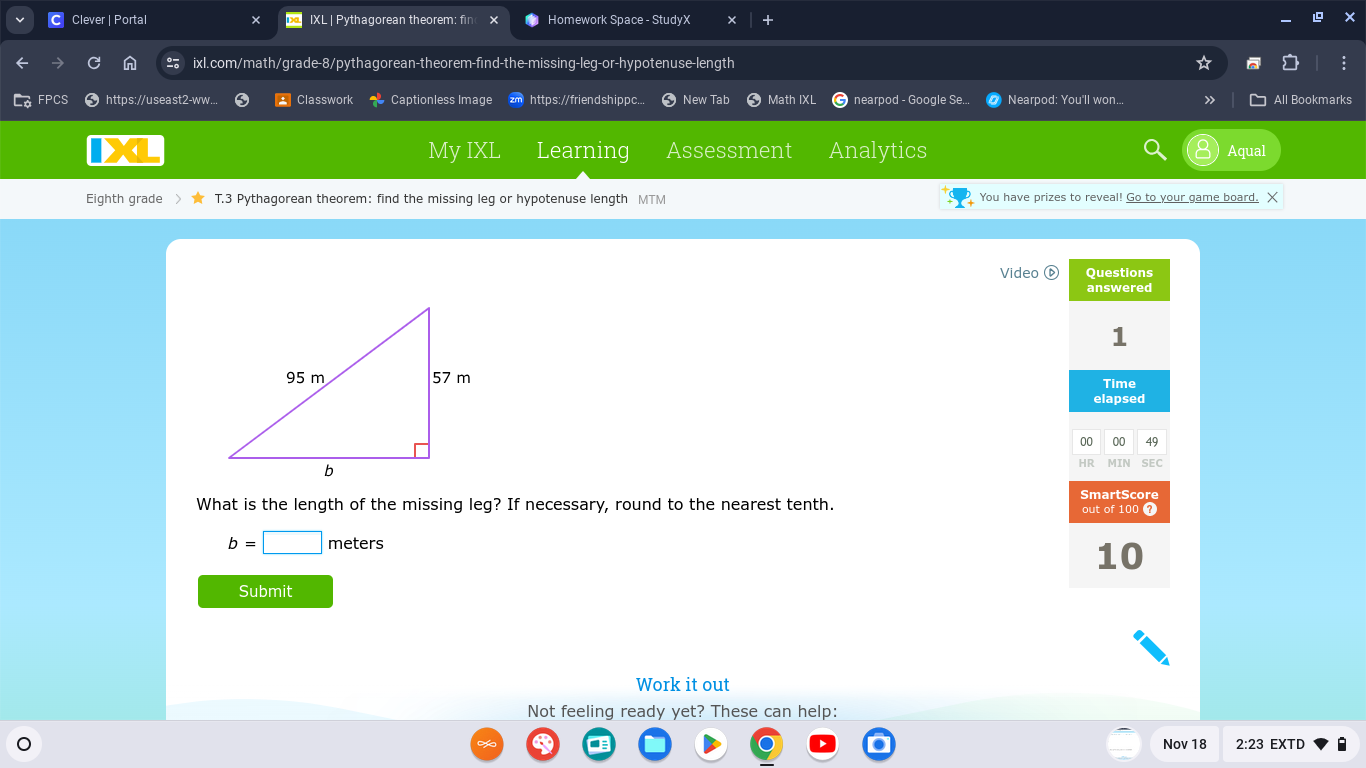Screen dimensions: 1366x768
Task: Open the ChromeOS launcher circle
Action: click(x=24, y=744)
